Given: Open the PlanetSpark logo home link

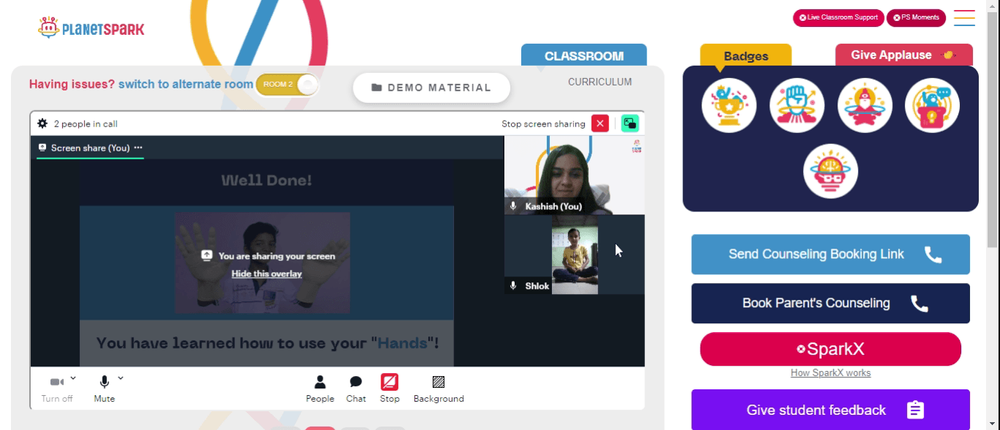Looking at the screenshot, I should 91,28.
